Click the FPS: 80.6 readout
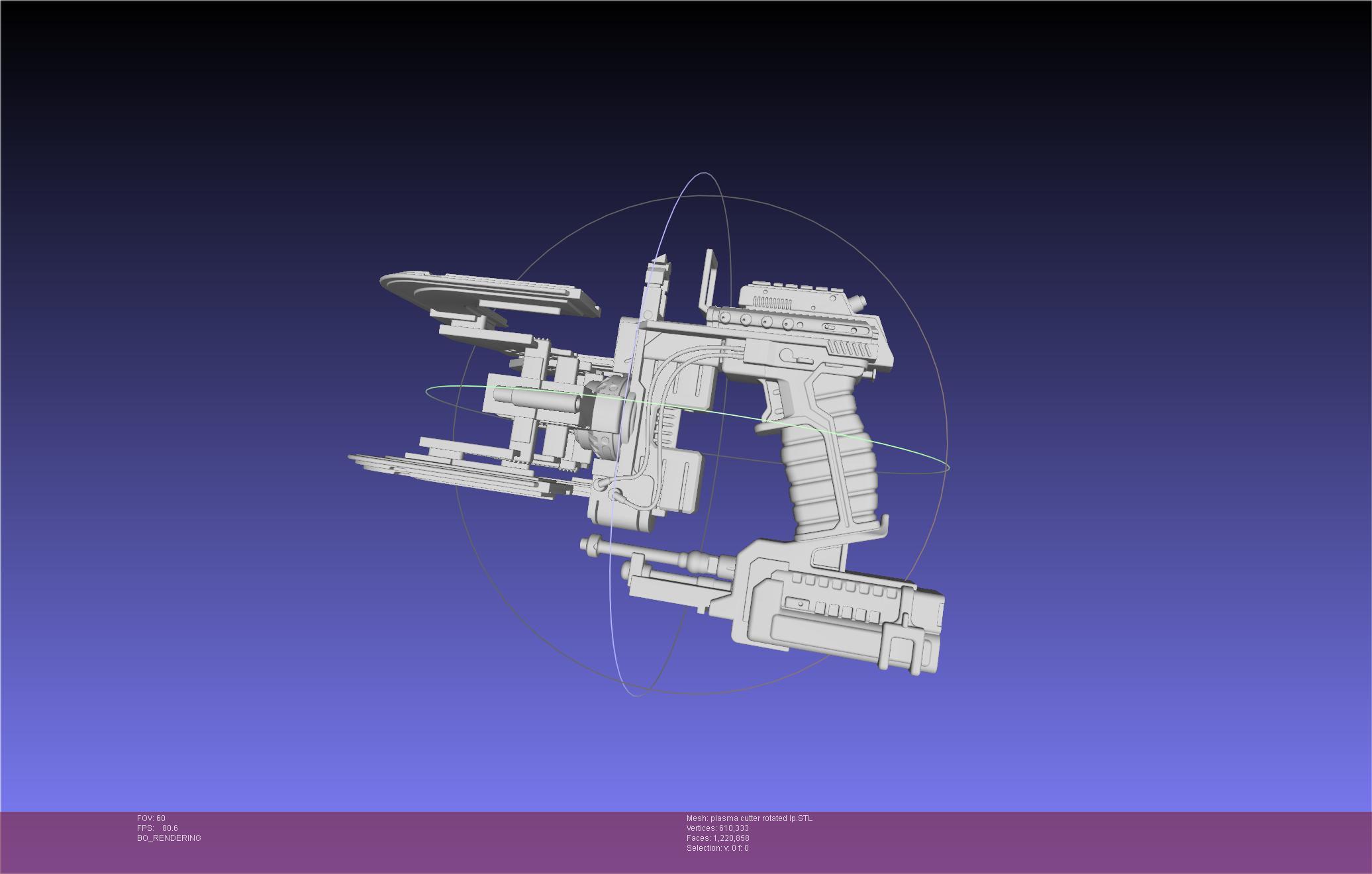The height and width of the screenshot is (874, 1372). click(x=158, y=828)
